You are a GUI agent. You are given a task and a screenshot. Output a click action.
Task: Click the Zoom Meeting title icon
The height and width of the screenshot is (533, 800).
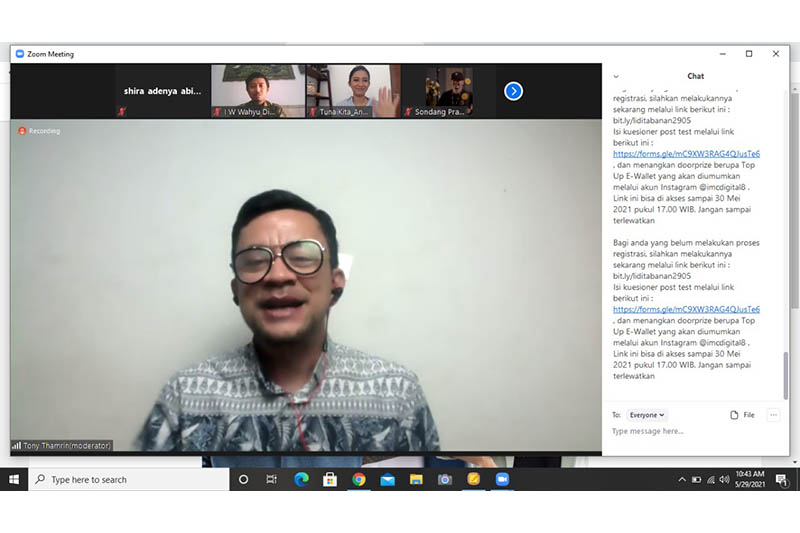tap(20, 54)
